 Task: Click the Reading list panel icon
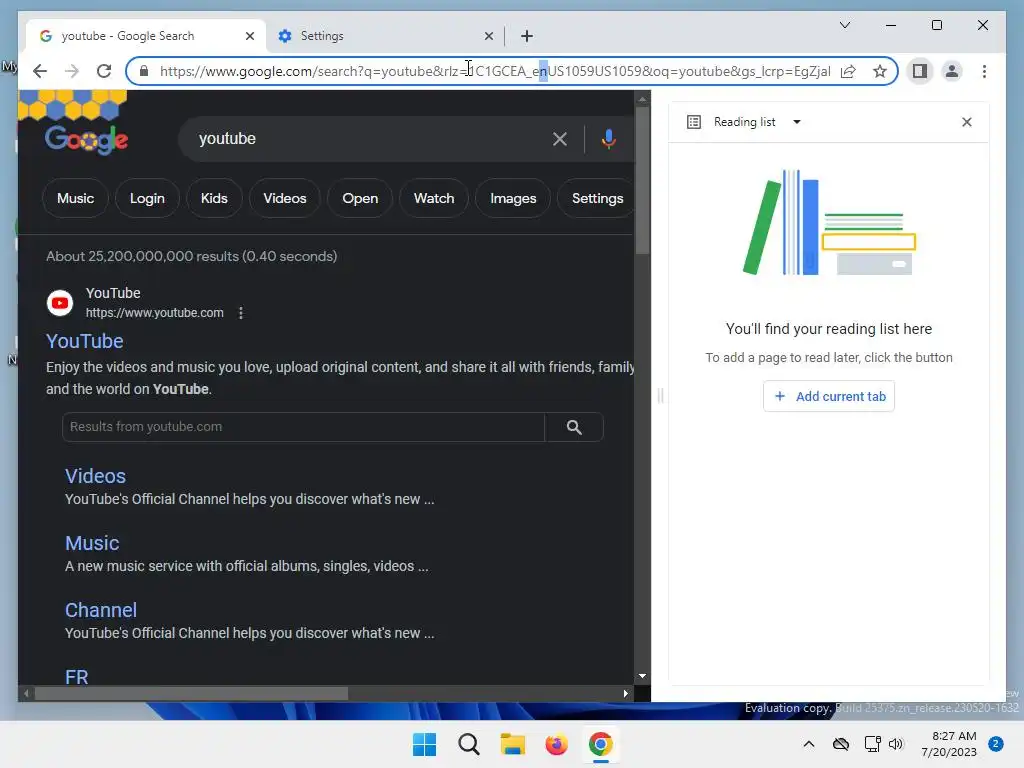694,122
